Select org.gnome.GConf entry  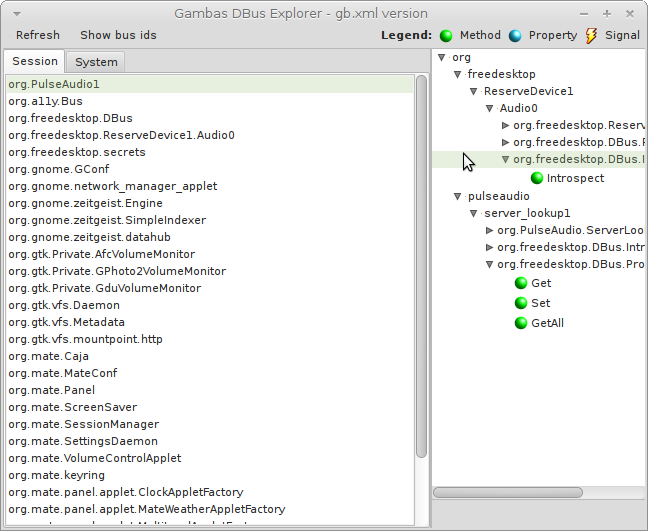tap(210, 169)
